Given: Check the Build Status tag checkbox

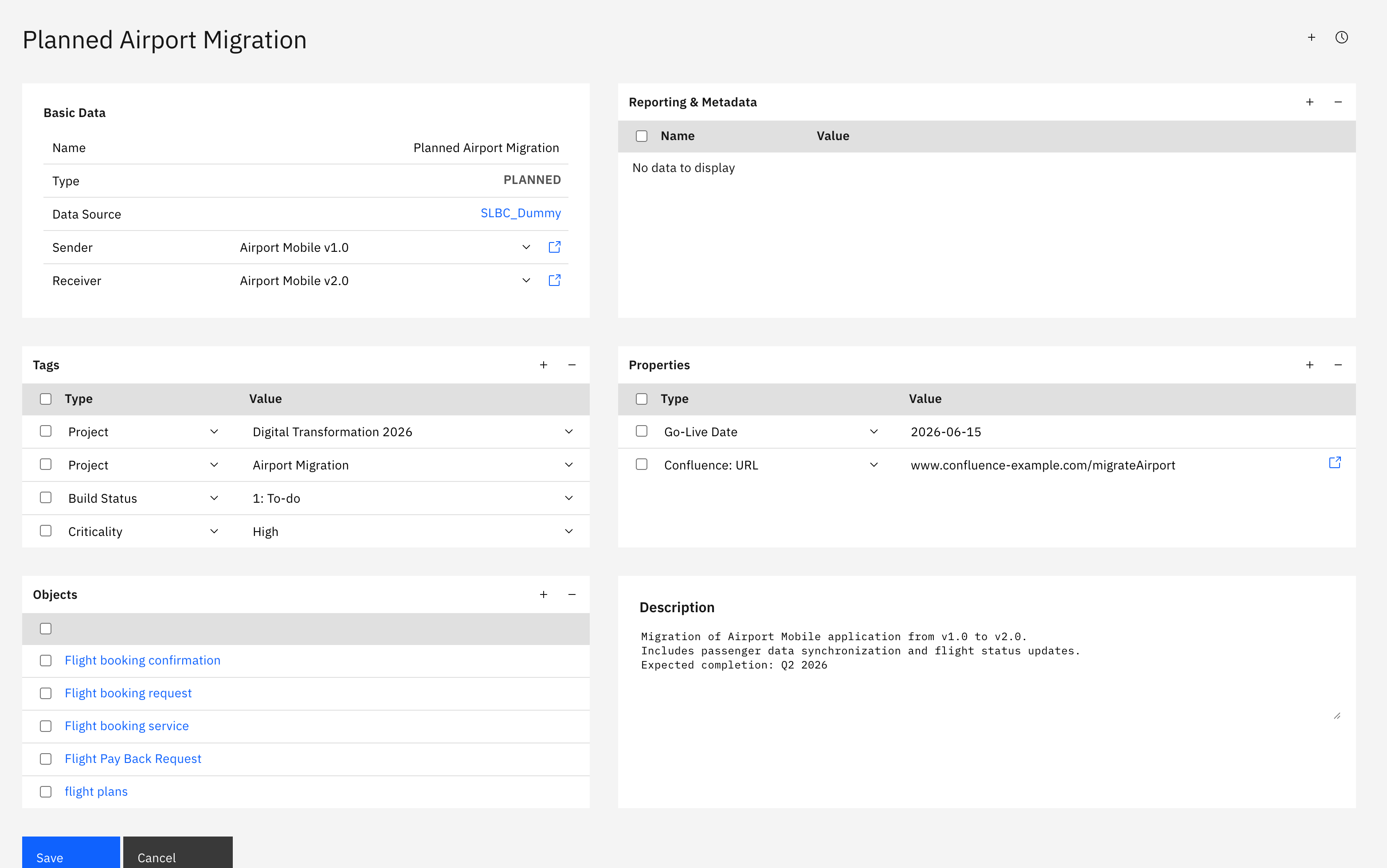Looking at the screenshot, I should click(x=46, y=498).
